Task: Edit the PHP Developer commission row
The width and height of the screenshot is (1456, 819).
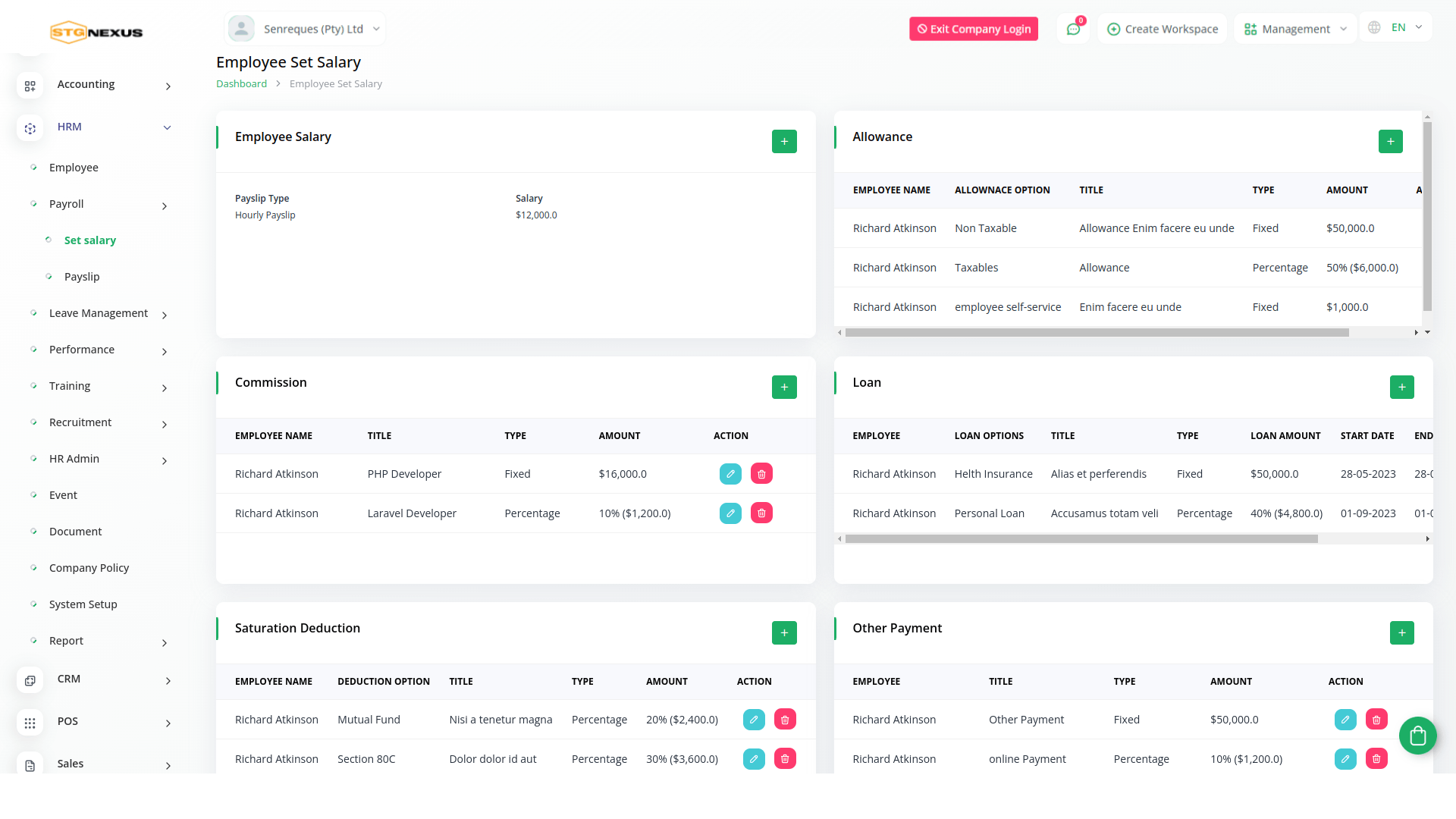Action: pyautogui.click(x=730, y=474)
